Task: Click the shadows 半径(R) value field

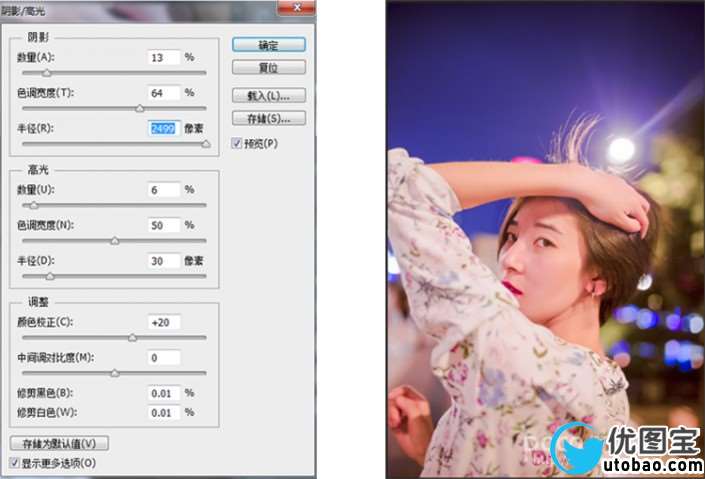Action: click(x=164, y=129)
